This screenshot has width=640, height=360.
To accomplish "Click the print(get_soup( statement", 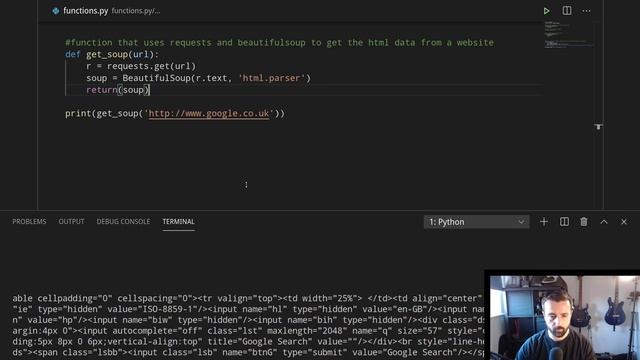I will point(175,113).
